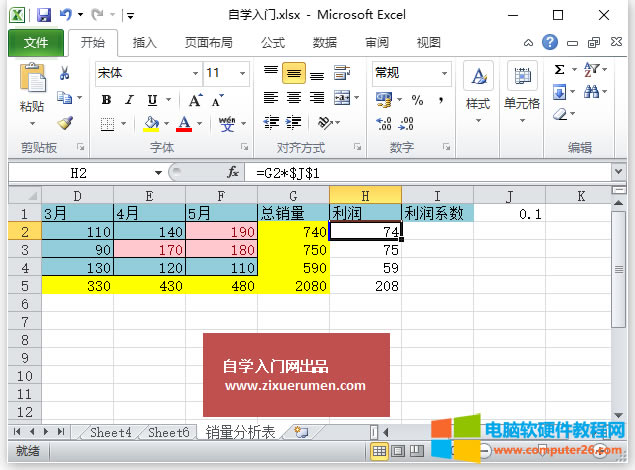Open the 字体 font dialog launcher

pyautogui.click(x=244, y=147)
